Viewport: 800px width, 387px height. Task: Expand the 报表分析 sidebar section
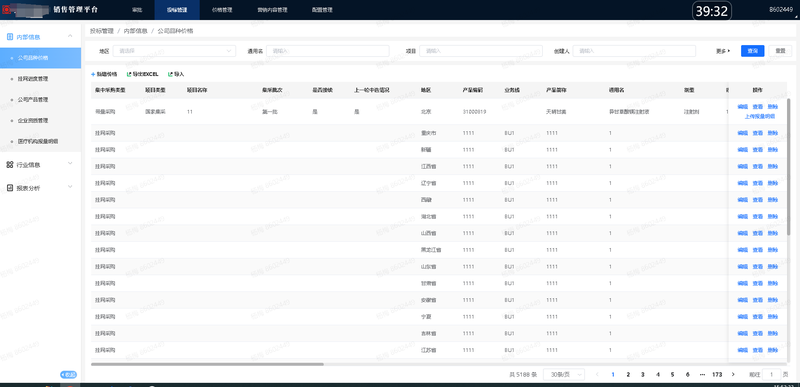pyautogui.click(x=70, y=187)
